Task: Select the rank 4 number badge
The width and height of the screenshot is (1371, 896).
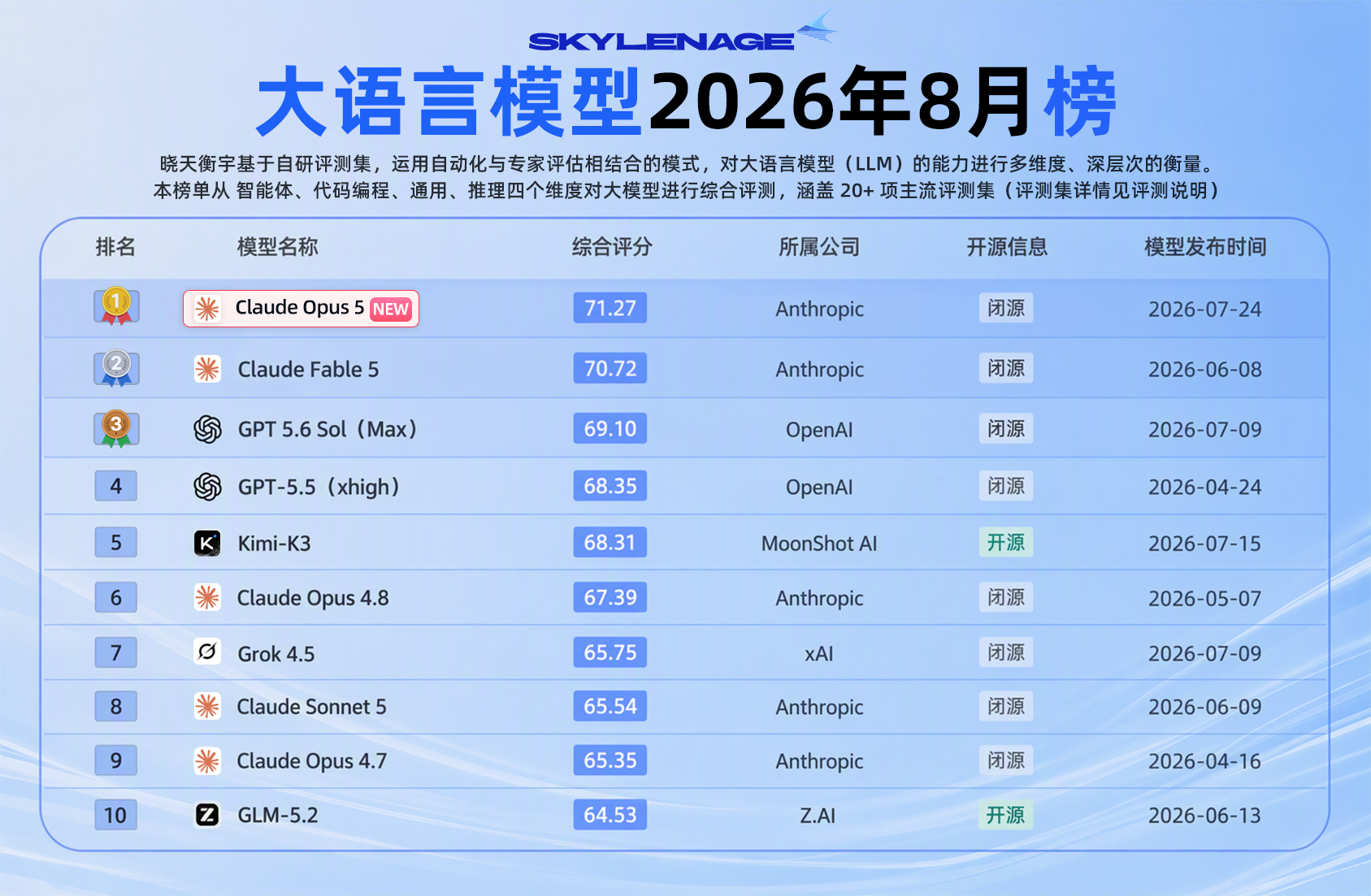Action: click(x=116, y=486)
